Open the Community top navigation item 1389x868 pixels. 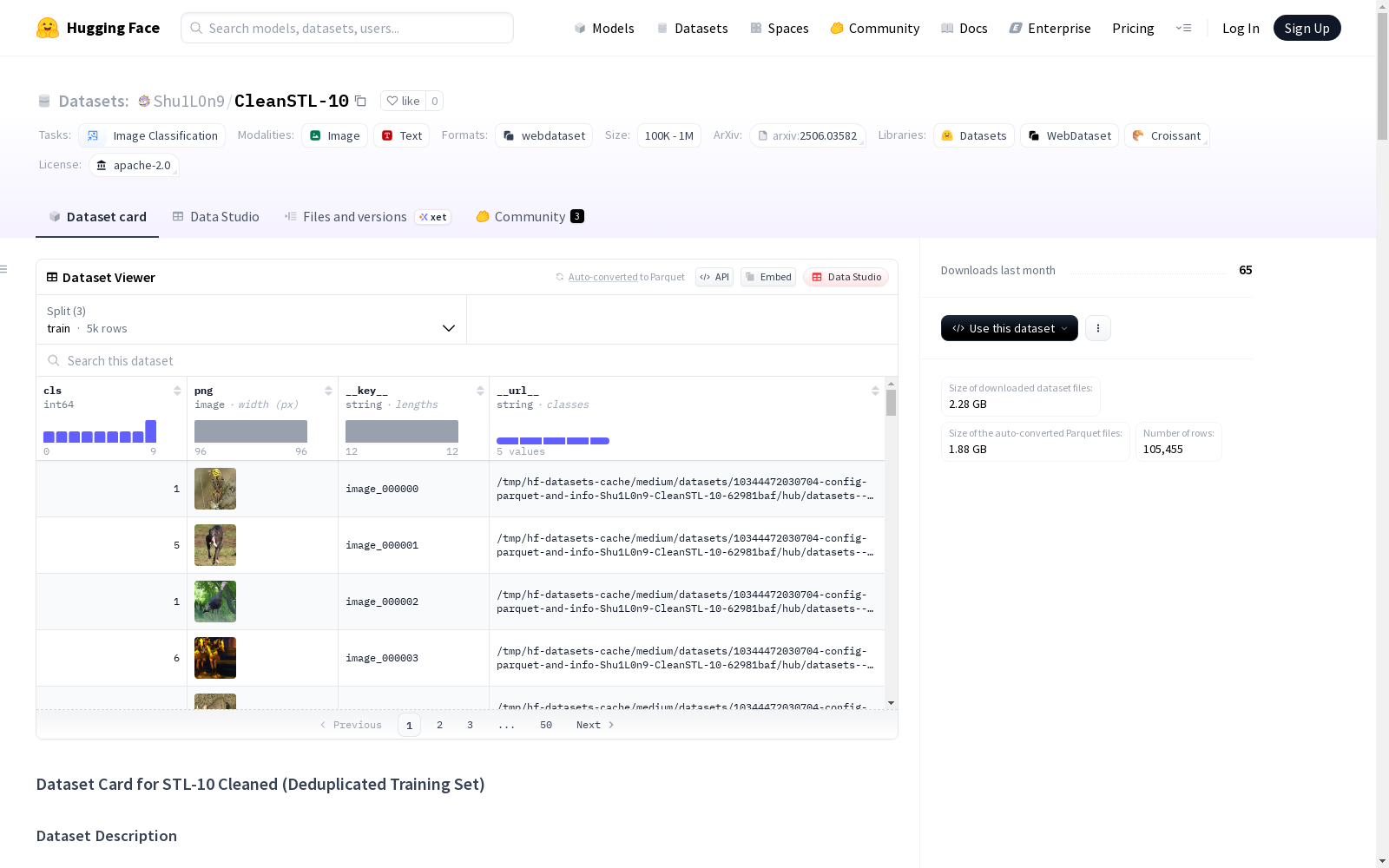tap(875, 28)
